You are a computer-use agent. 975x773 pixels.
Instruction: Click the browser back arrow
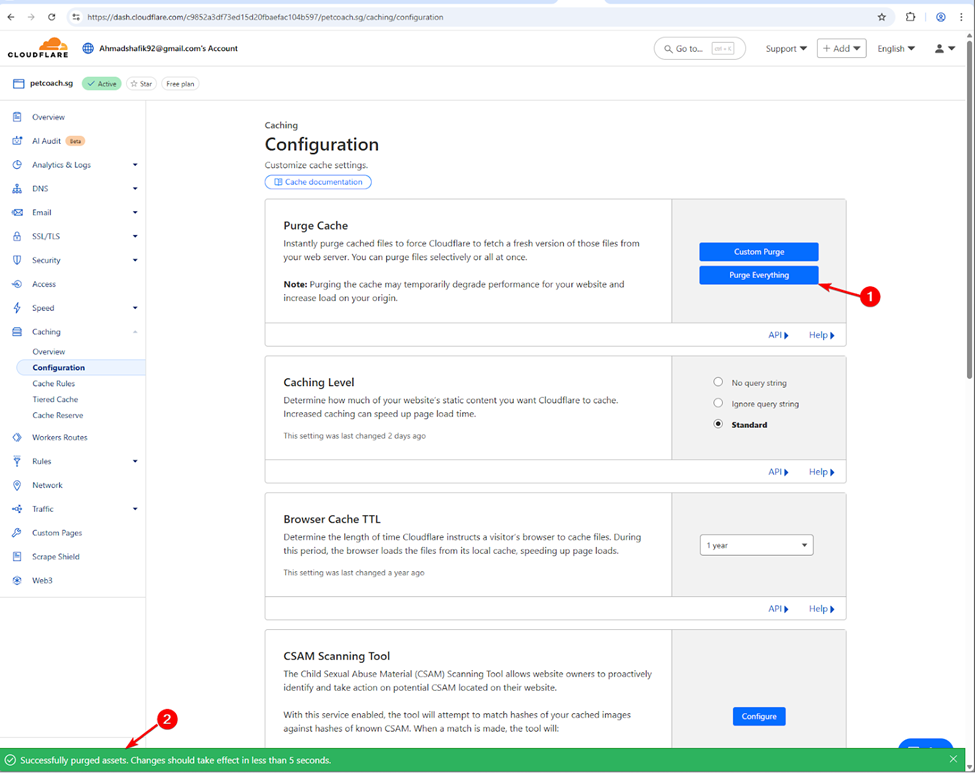pos(11,17)
